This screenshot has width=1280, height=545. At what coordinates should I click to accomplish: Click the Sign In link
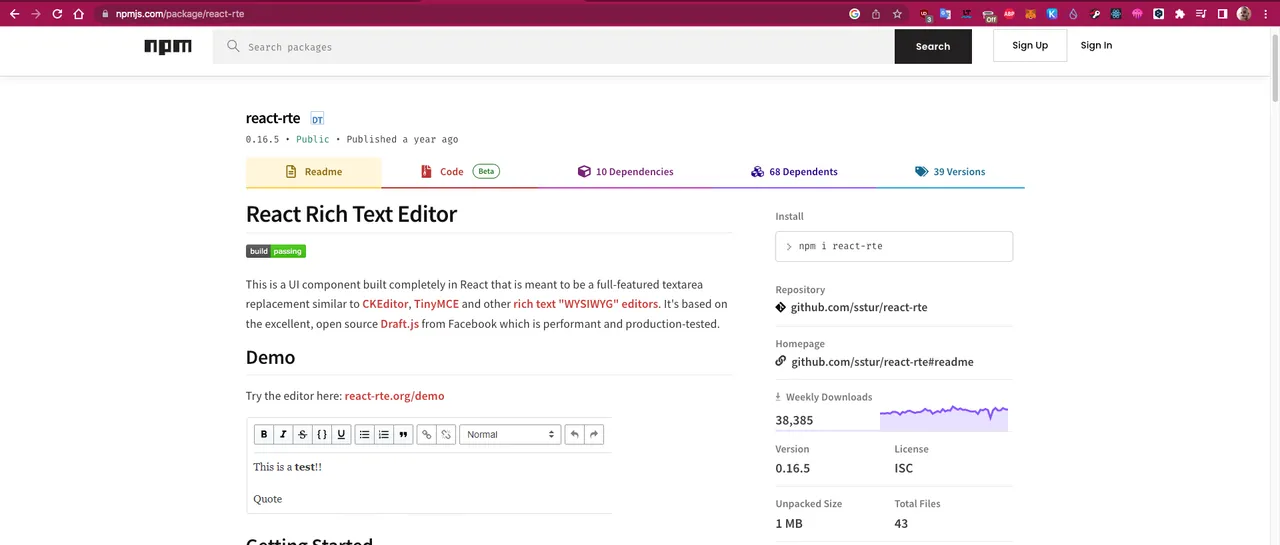pos(1096,45)
